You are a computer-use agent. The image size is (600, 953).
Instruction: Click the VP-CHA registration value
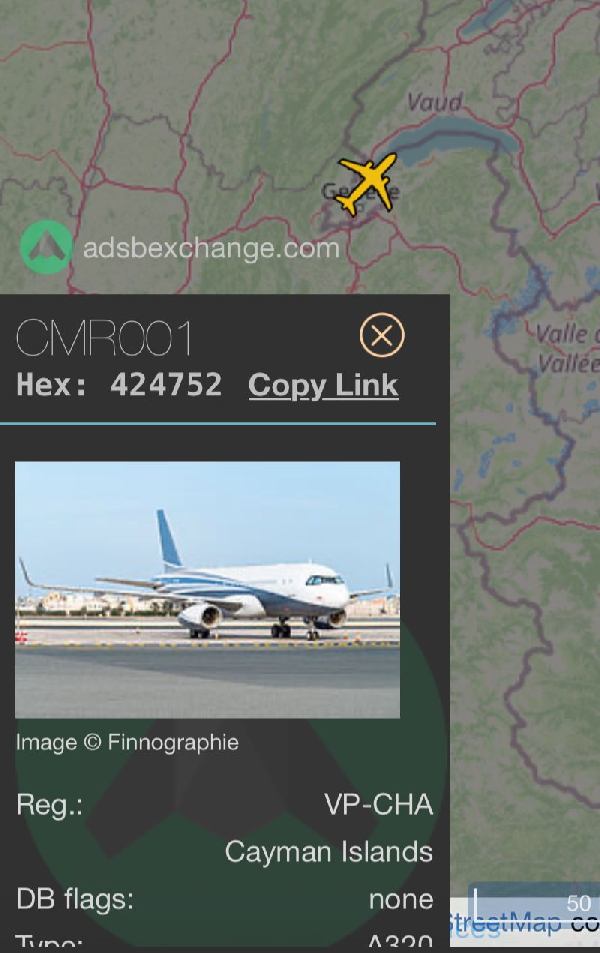click(x=378, y=805)
